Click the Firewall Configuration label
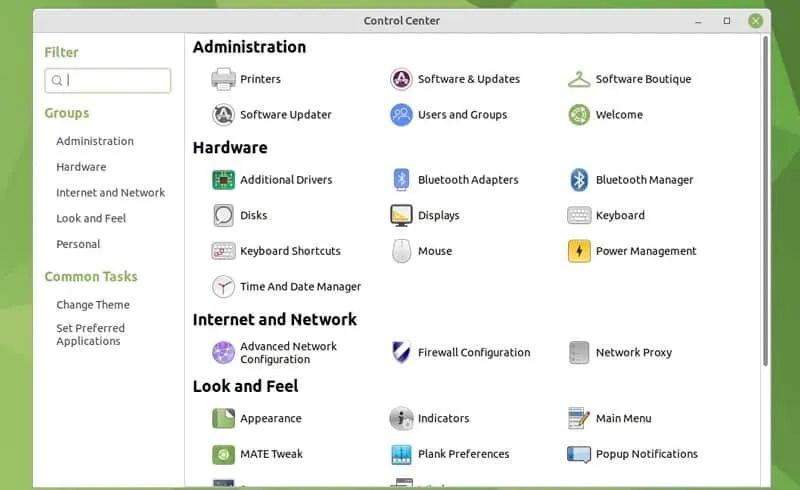 pos(474,353)
